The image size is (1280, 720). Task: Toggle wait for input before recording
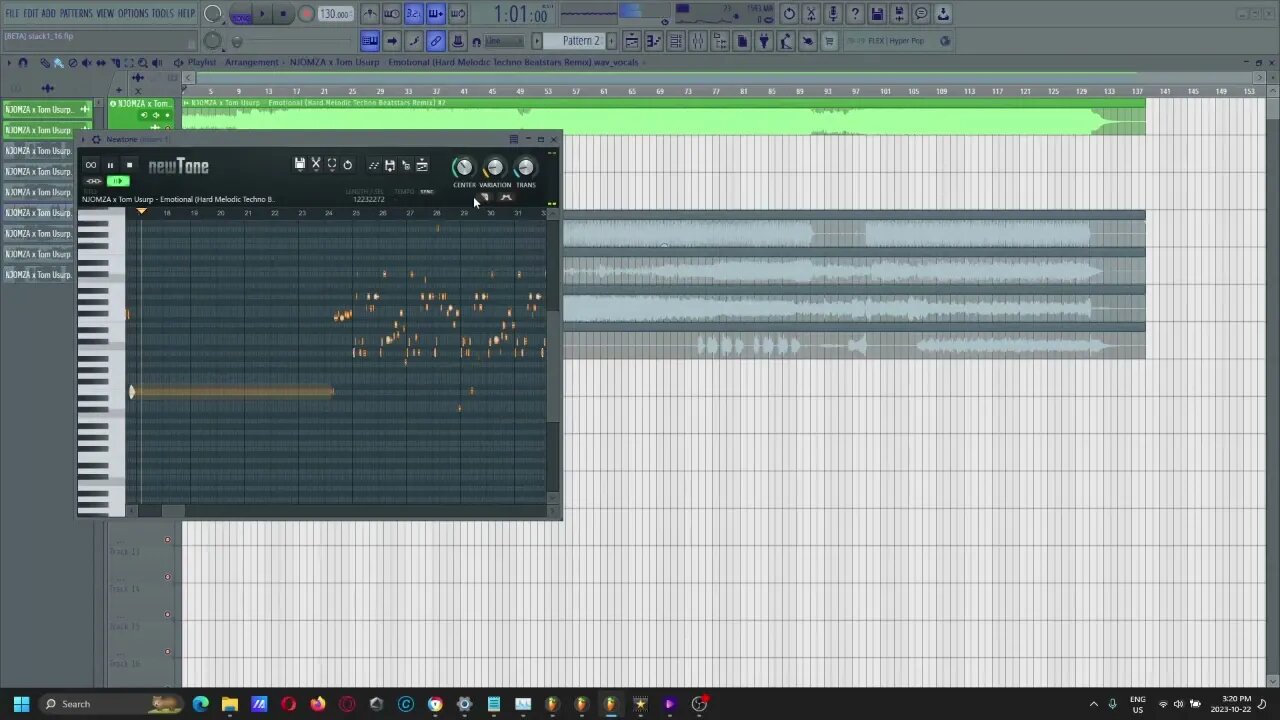[x=392, y=14]
